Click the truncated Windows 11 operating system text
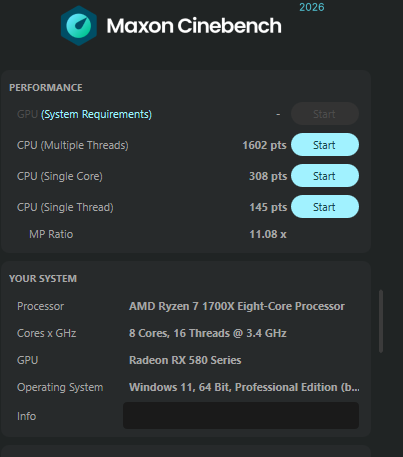The width and height of the screenshot is (403, 457). (x=244, y=387)
